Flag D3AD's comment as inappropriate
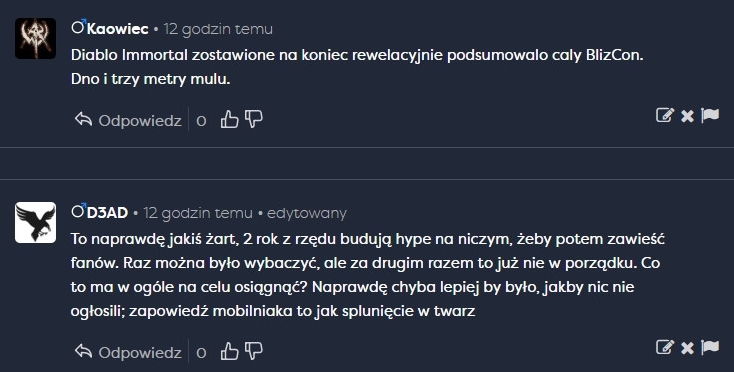The height and width of the screenshot is (372, 734). [x=710, y=347]
